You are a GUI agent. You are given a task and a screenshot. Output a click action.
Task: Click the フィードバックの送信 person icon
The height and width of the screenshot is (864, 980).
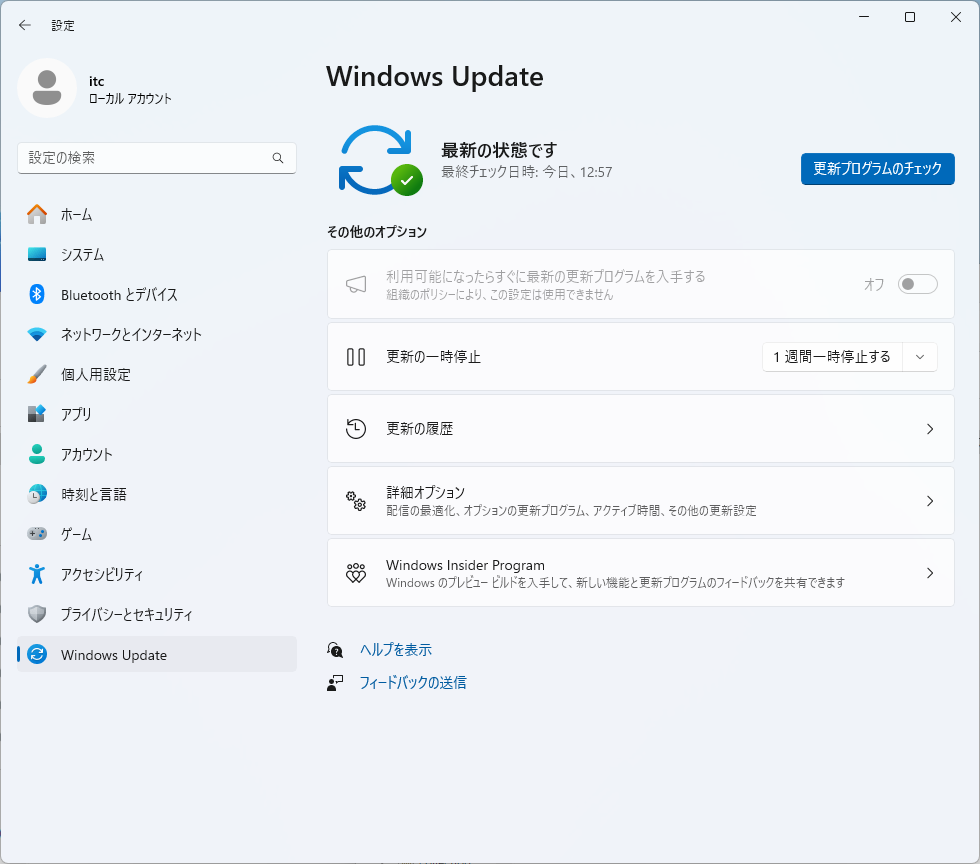tap(335, 683)
